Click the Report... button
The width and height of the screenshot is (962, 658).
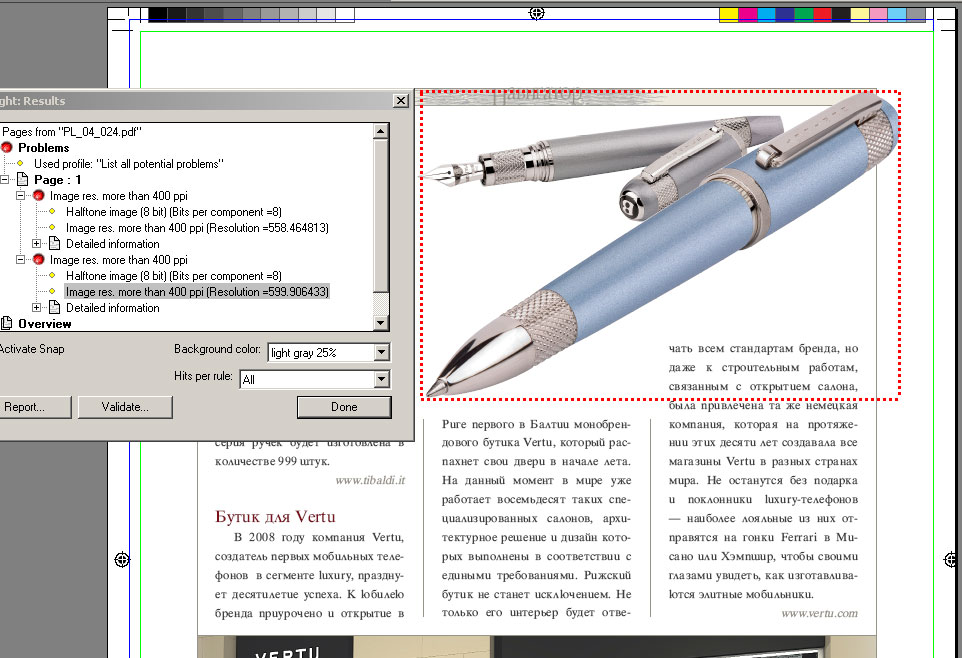(34, 407)
